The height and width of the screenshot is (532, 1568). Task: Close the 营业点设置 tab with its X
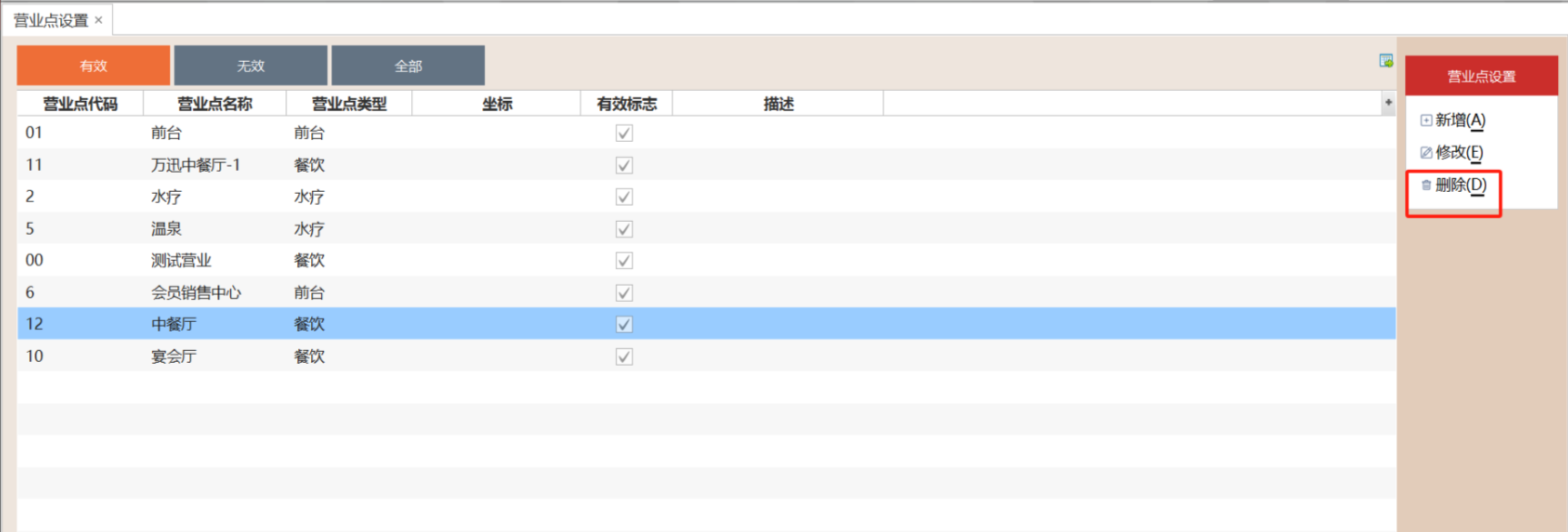click(99, 20)
